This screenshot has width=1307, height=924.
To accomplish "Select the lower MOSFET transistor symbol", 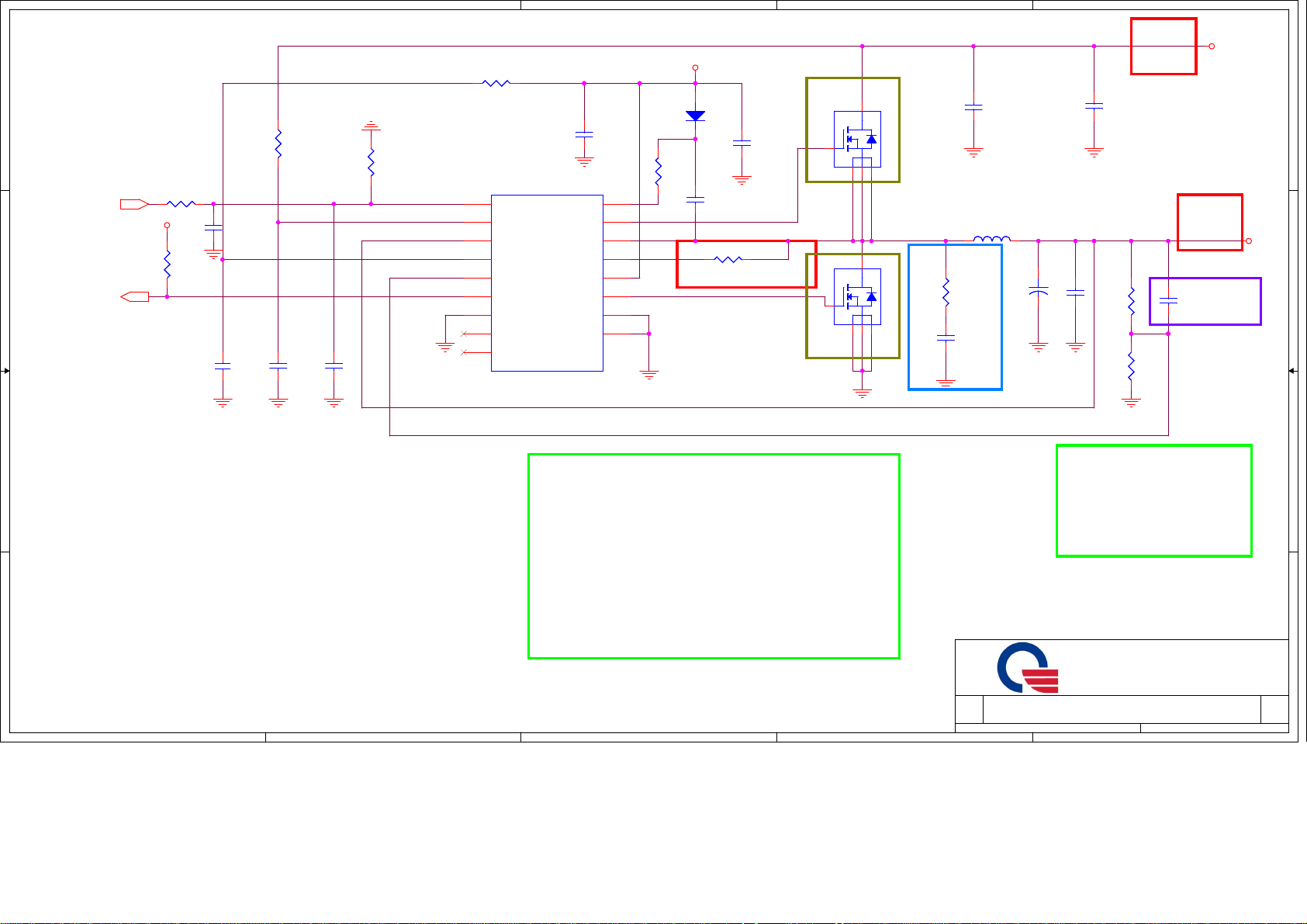I will pos(857,296).
